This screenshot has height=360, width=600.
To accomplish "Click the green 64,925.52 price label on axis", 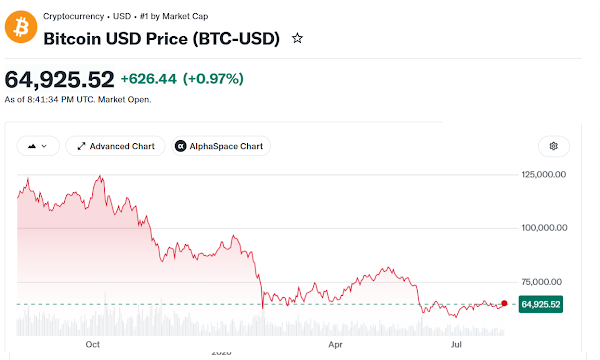I will pos(541,305).
